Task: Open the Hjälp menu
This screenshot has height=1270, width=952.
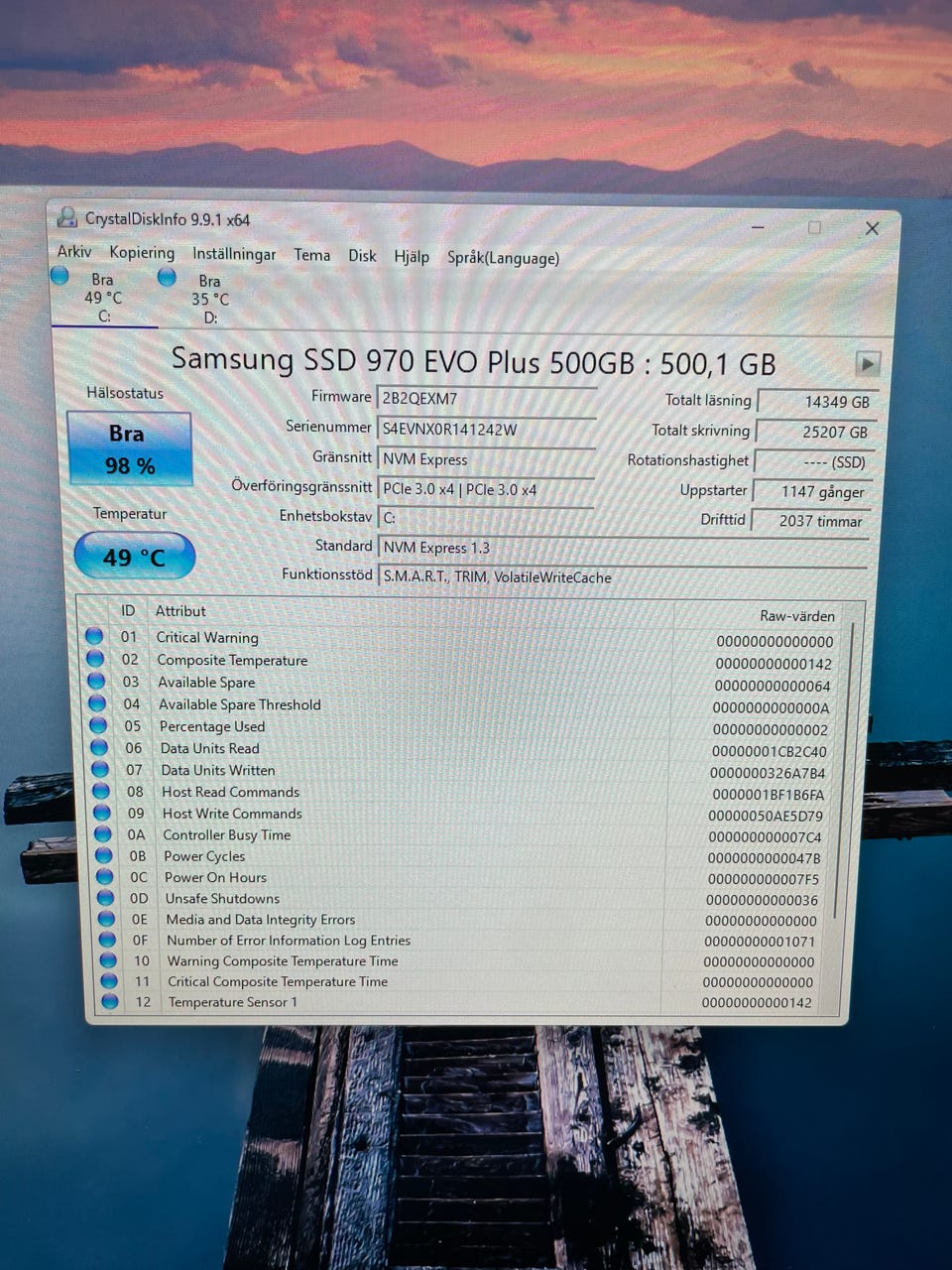Action: coord(412,257)
